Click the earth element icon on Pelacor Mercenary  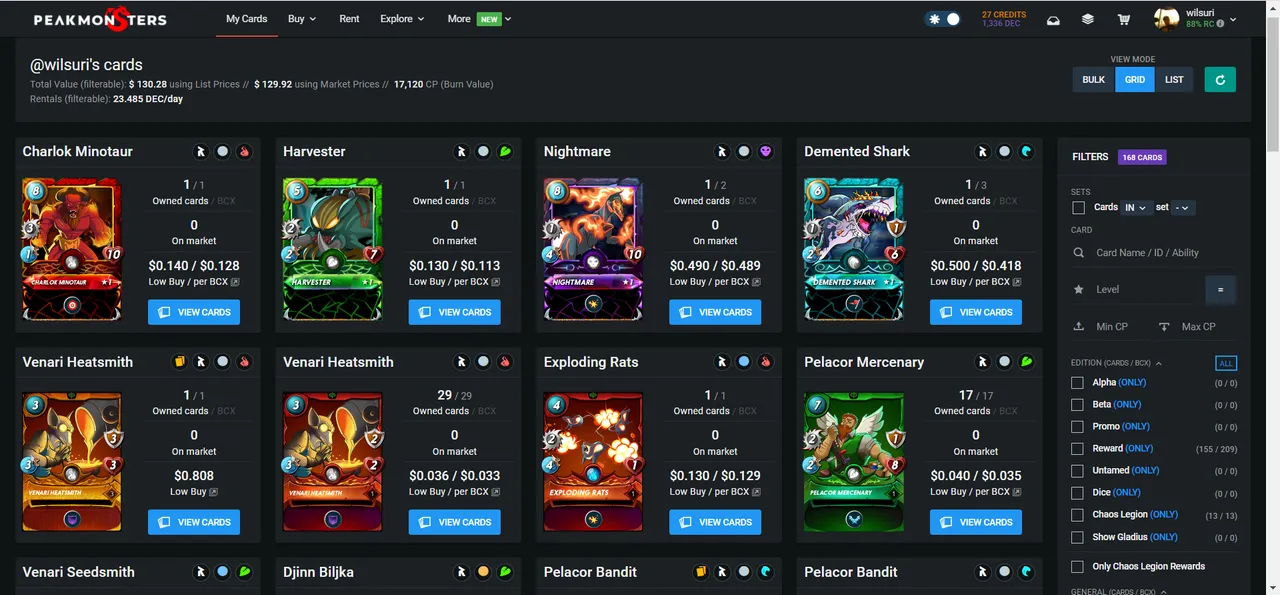pyautogui.click(x=1026, y=362)
